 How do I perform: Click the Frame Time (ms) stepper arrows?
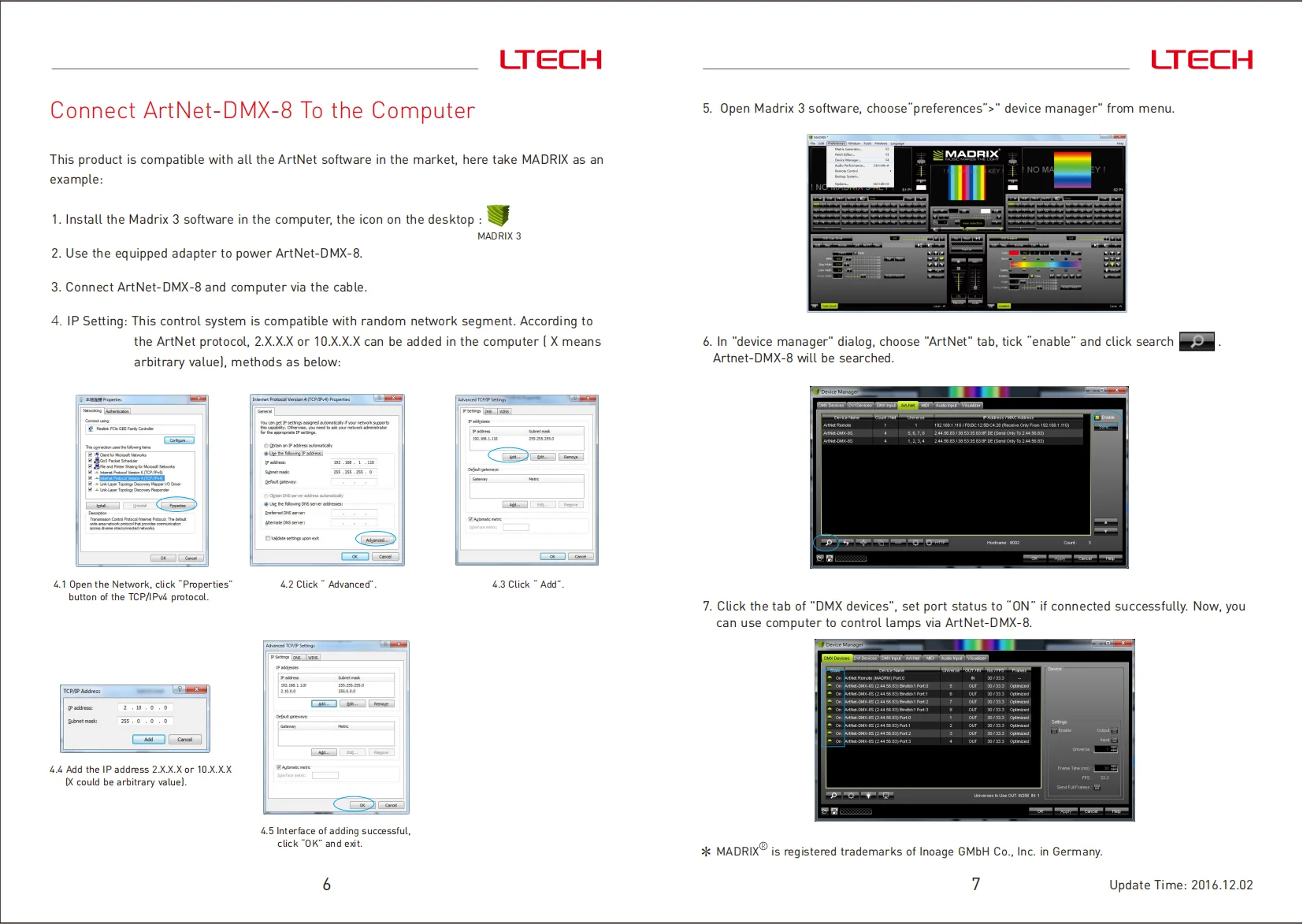[1115, 768]
